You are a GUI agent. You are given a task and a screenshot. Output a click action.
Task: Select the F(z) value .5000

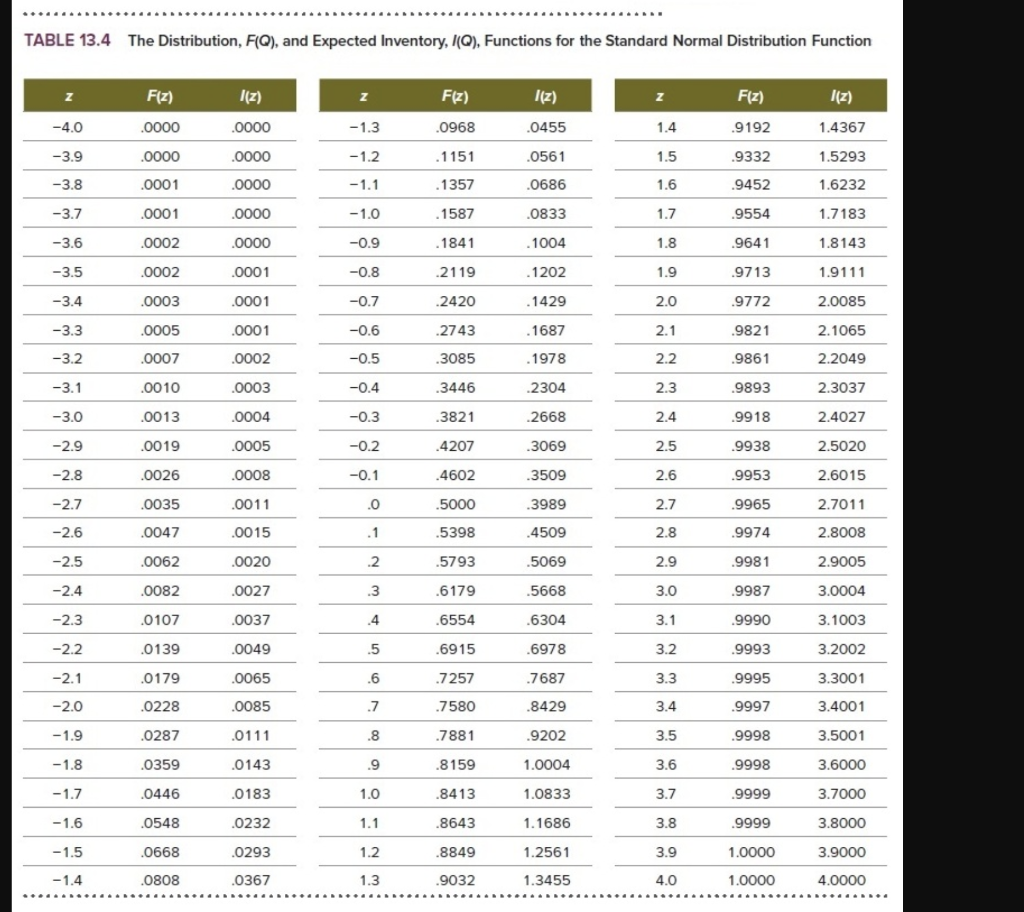point(455,504)
